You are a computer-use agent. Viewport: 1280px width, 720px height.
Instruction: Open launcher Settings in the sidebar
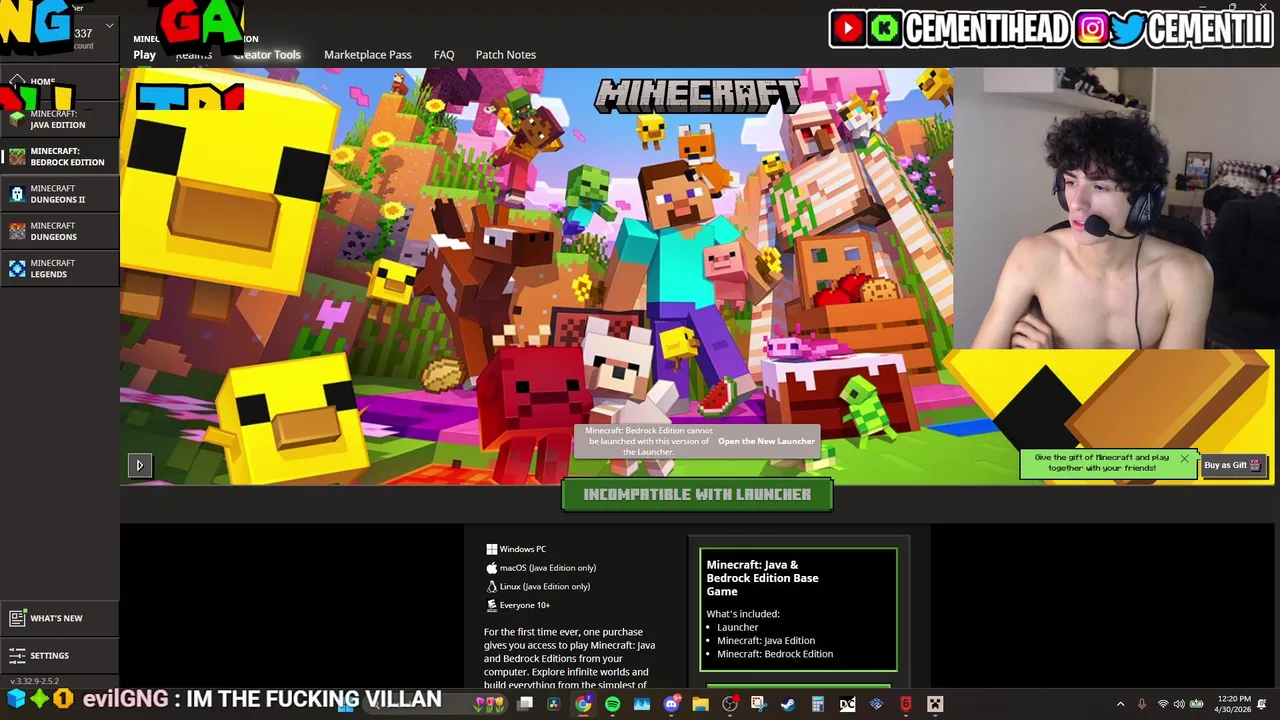tap(60, 655)
